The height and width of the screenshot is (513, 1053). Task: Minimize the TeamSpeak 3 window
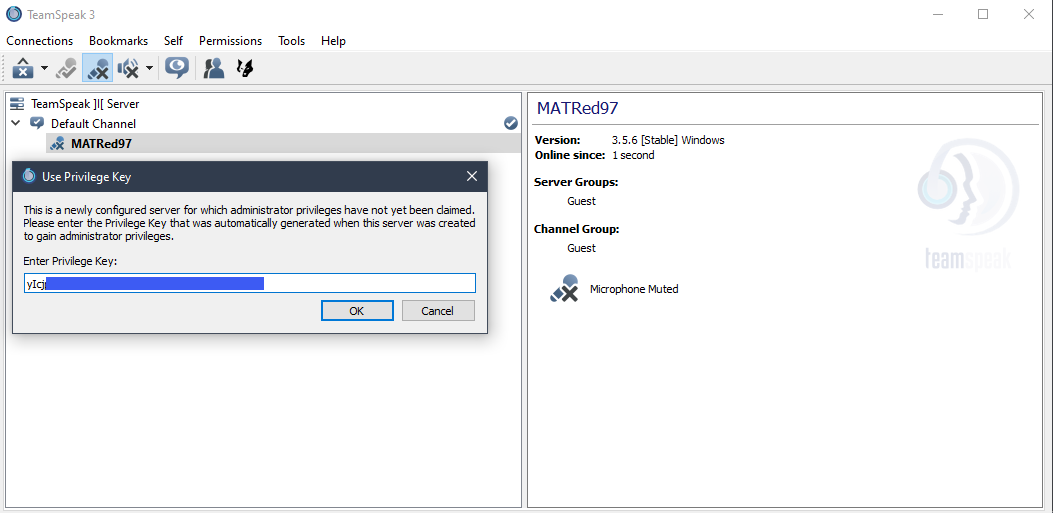(x=937, y=14)
